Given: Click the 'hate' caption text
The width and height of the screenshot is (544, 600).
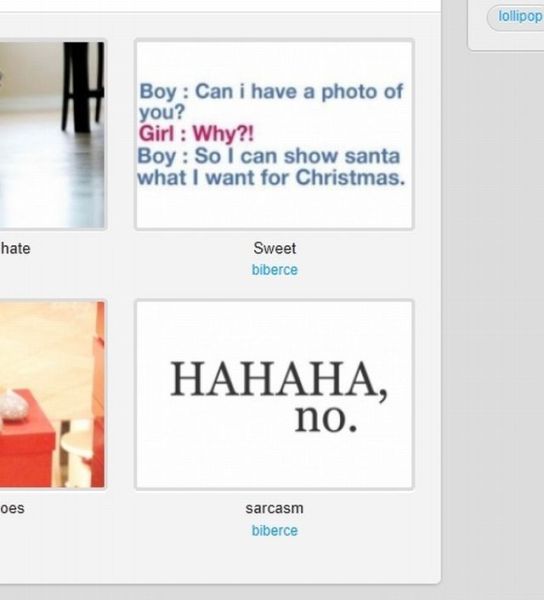Looking at the screenshot, I should (x=15, y=249).
